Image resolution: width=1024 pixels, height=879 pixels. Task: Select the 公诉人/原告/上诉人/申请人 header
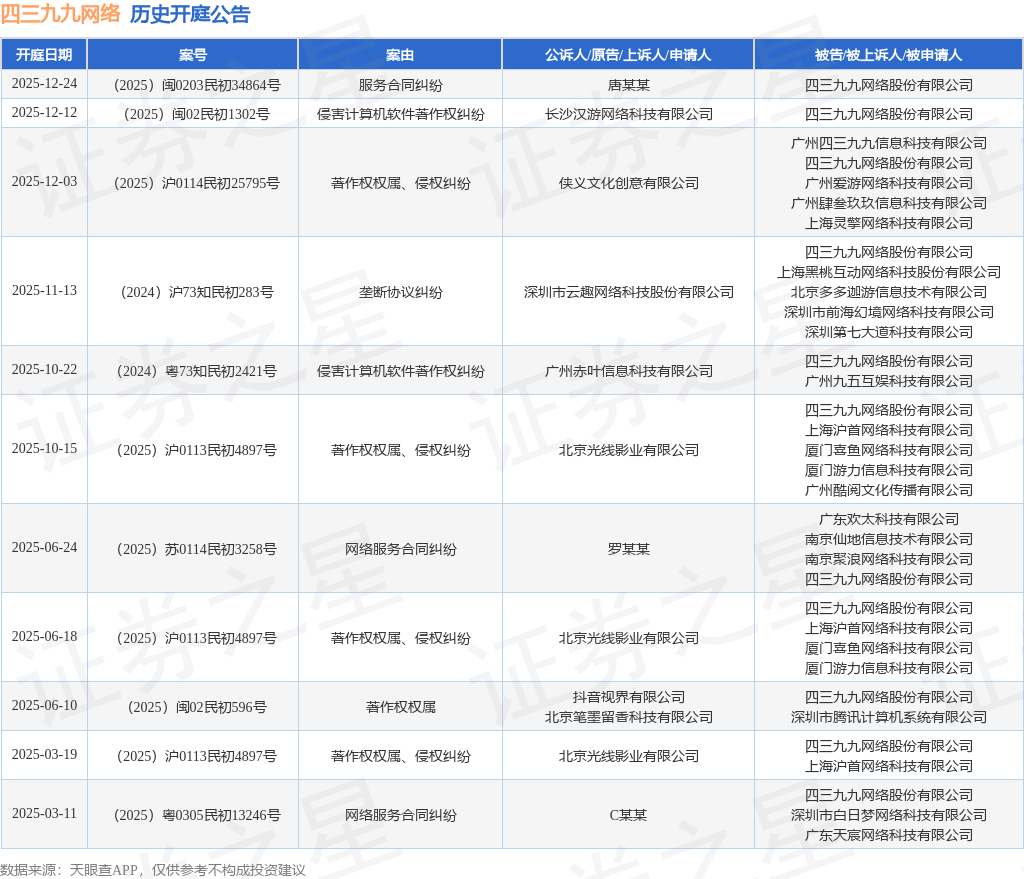(628, 55)
